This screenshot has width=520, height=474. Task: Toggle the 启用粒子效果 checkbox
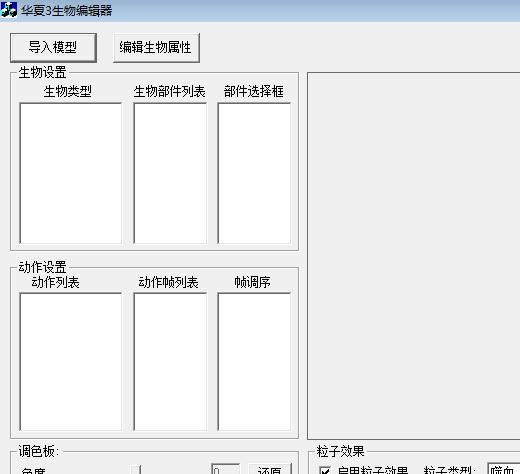click(325, 470)
